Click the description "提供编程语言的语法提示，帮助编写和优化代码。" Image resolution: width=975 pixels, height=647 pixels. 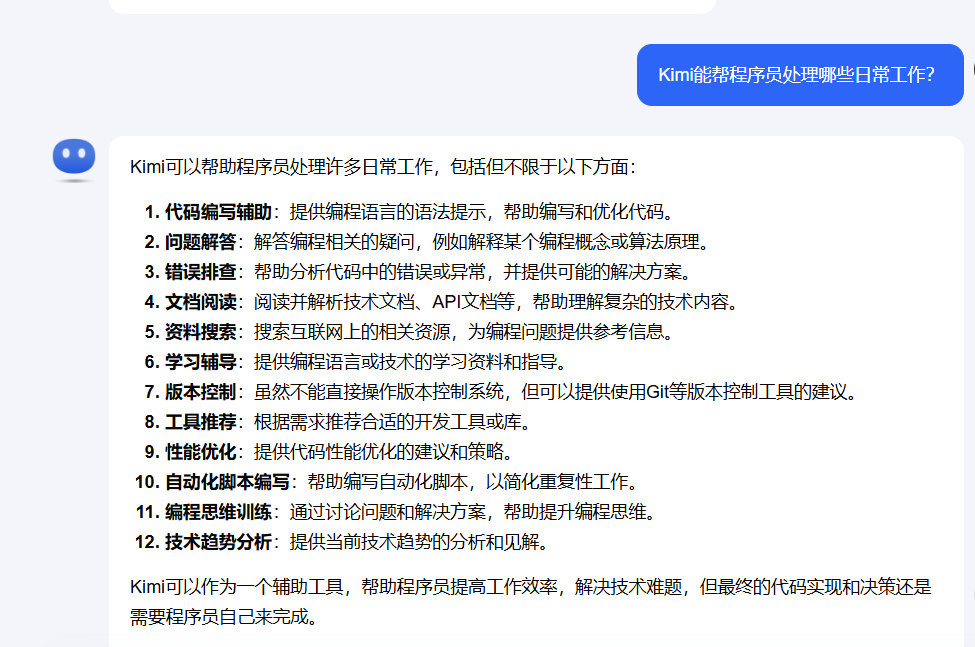click(x=483, y=212)
